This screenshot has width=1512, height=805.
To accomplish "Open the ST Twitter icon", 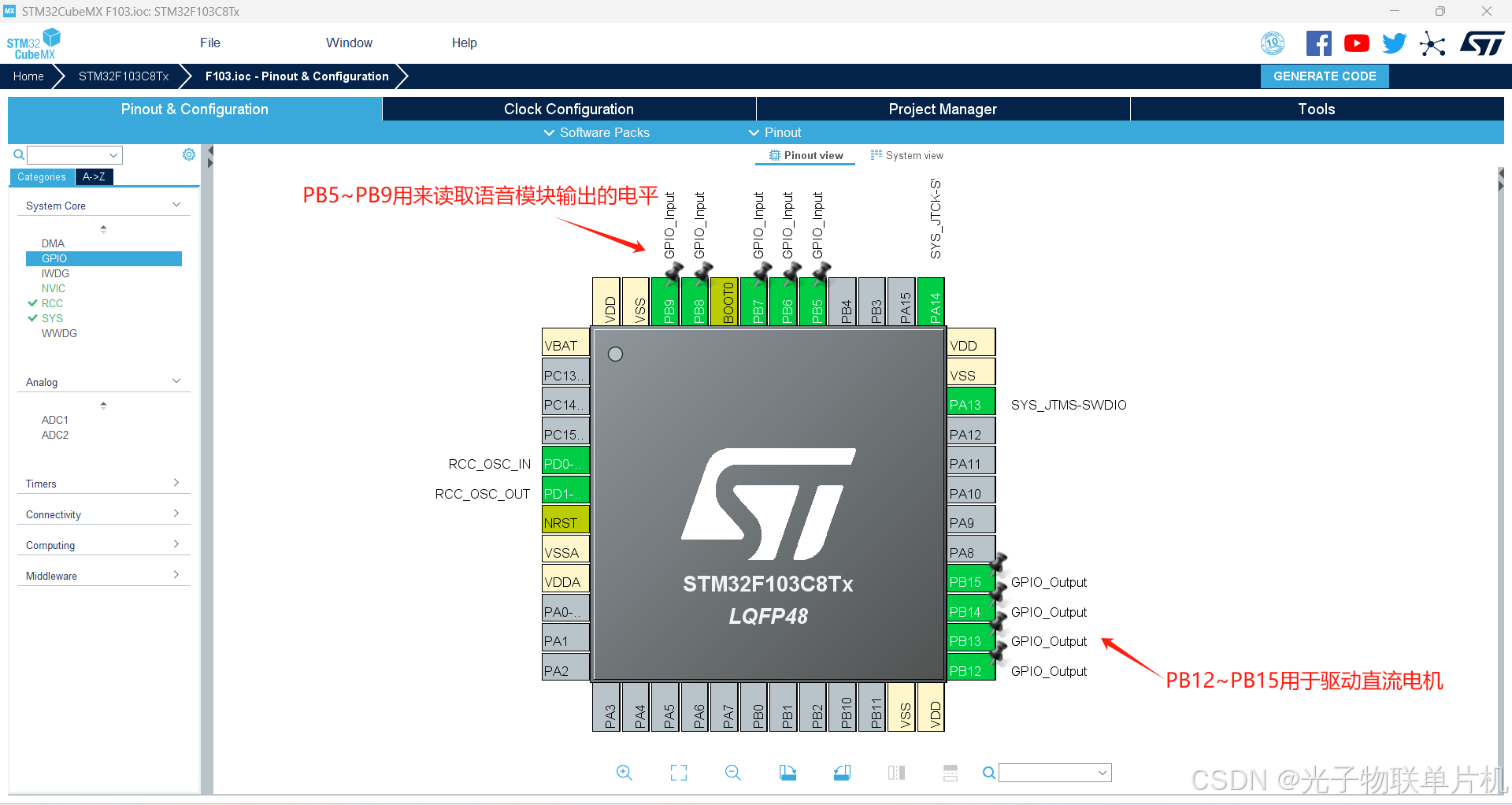I will (x=1395, y=43).
